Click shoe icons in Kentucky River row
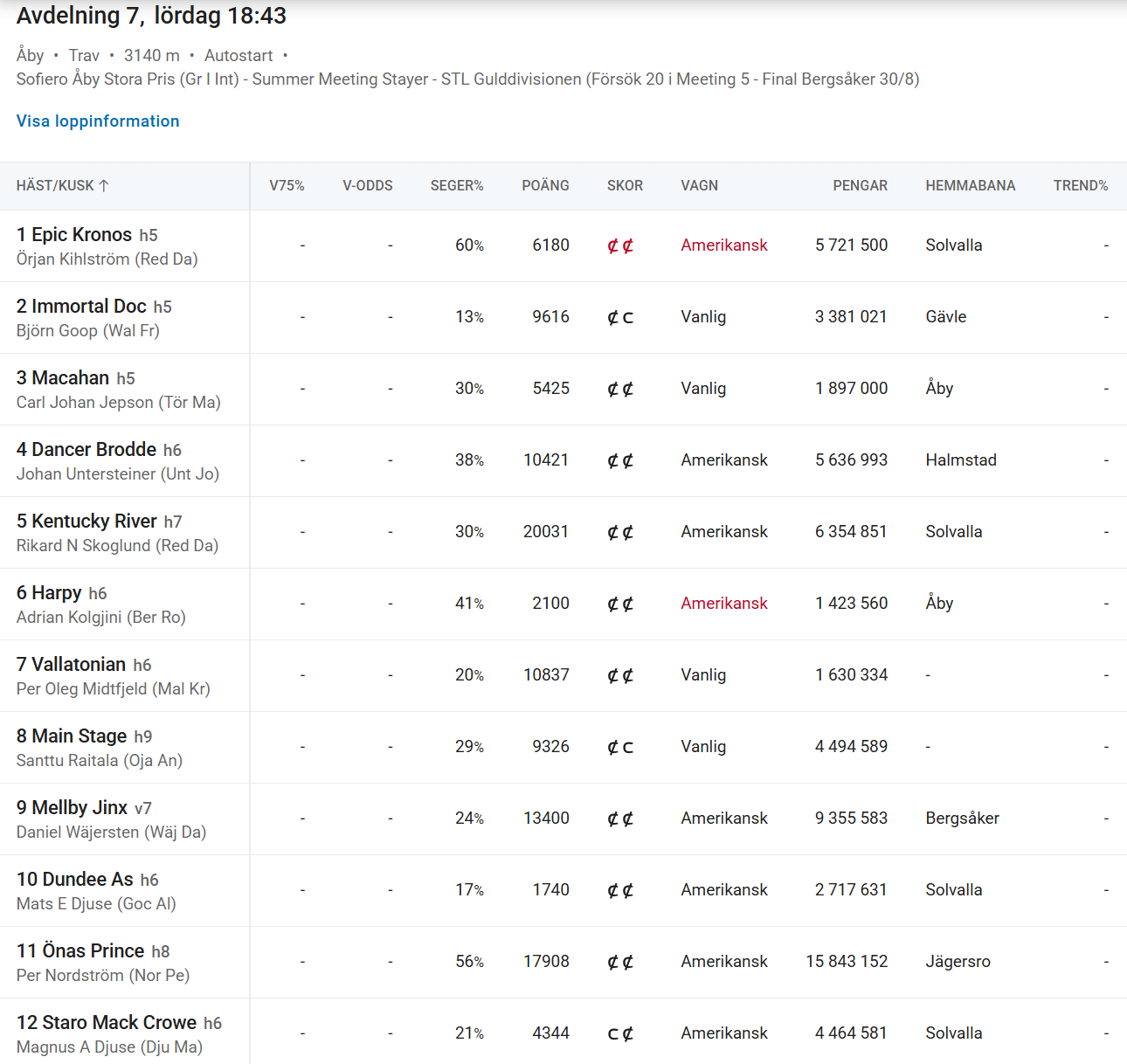The image size is (1127, 1064). tap(620, 532)
